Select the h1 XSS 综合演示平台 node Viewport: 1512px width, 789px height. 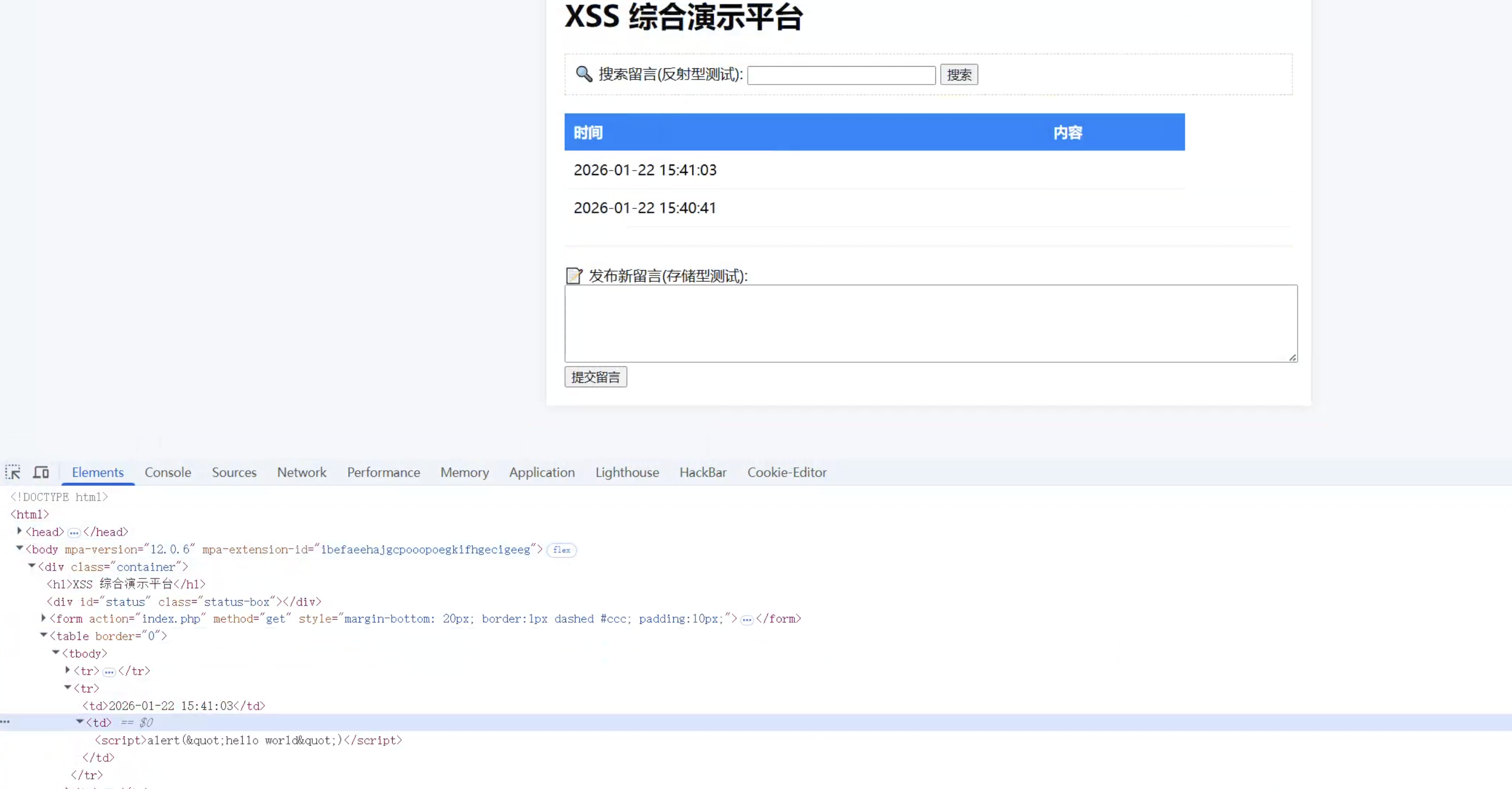tap(126, 584)
